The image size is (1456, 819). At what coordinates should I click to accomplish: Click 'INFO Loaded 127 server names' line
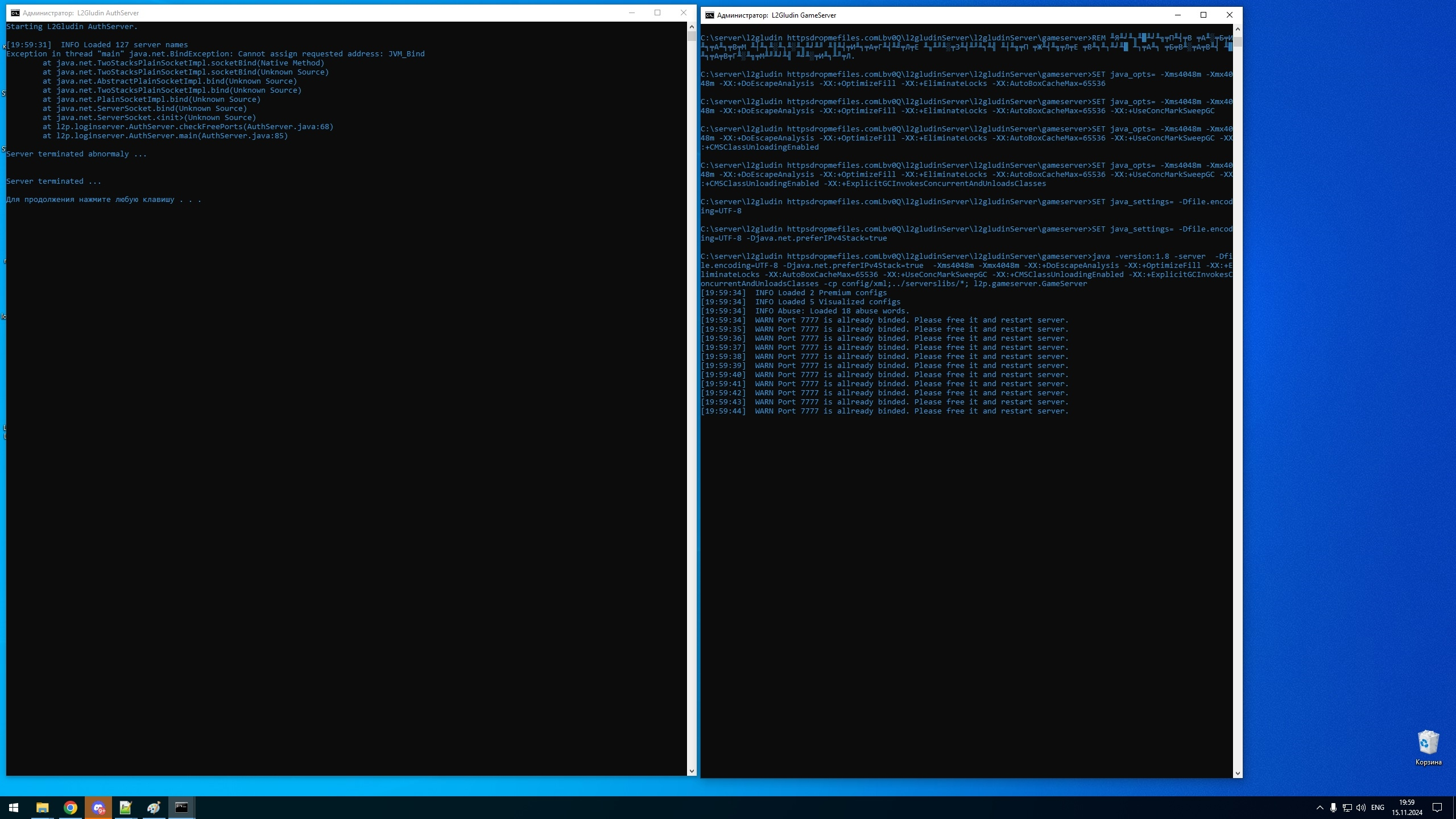pyautogui.click(x=97, y=45)
